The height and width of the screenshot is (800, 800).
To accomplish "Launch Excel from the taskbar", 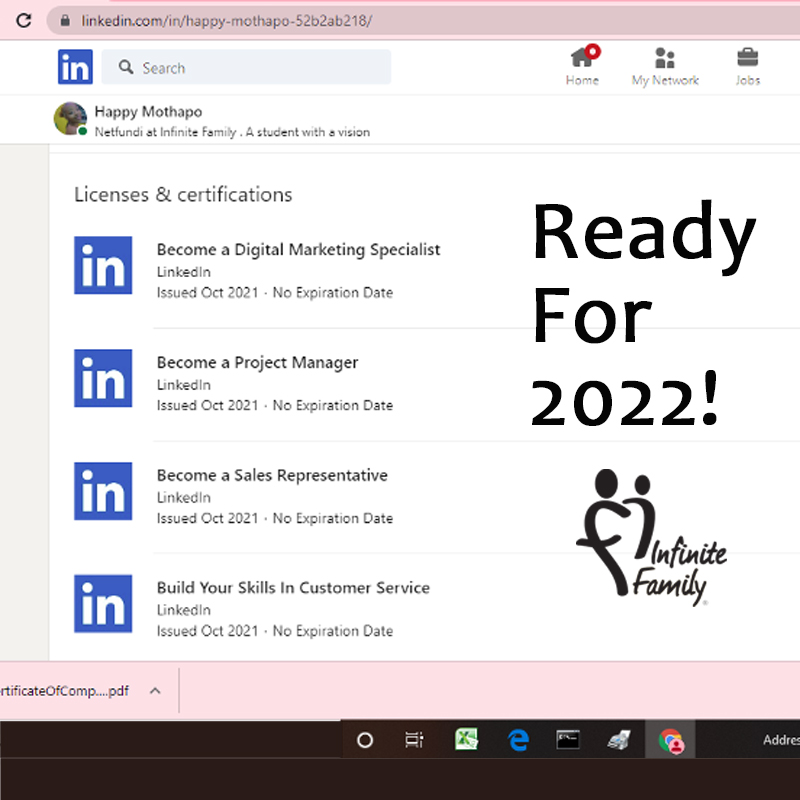I will tap(466, 739).
